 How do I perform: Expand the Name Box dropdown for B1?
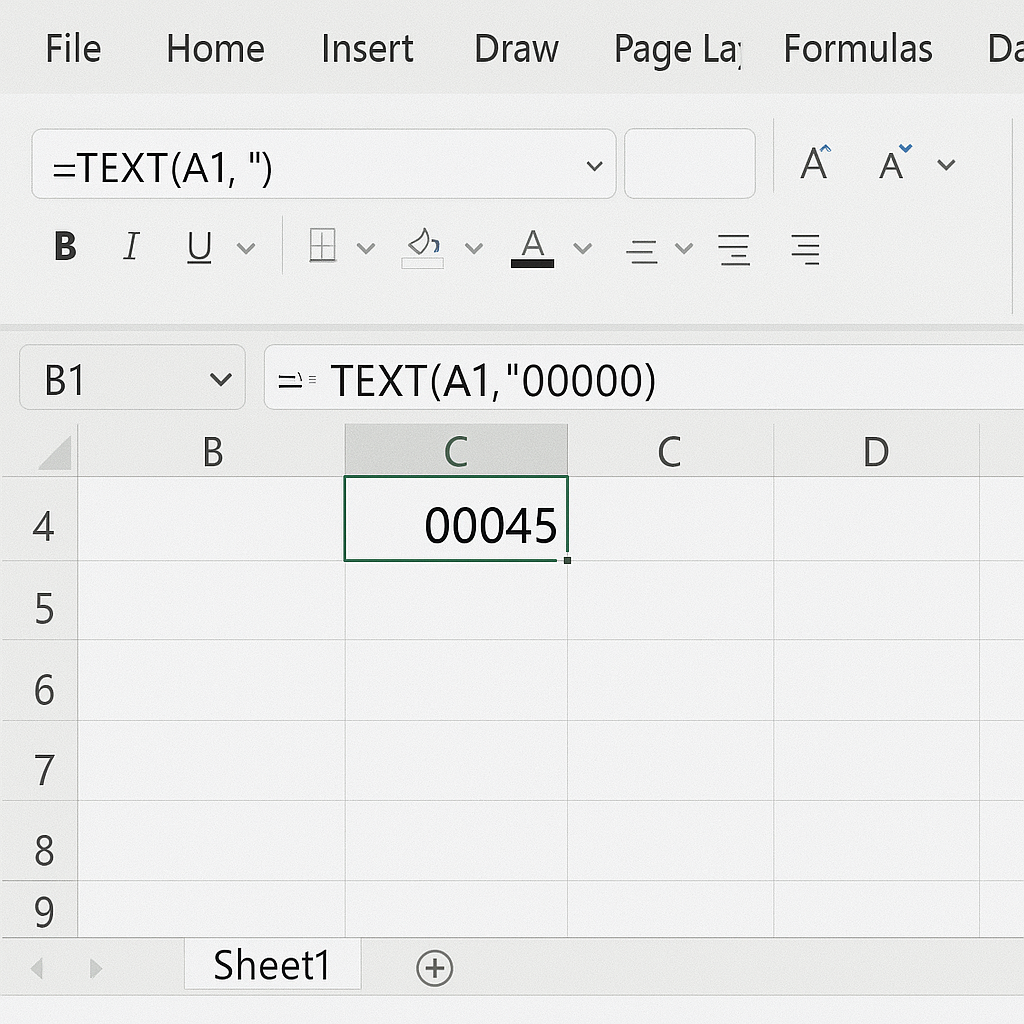coord(219,380)
